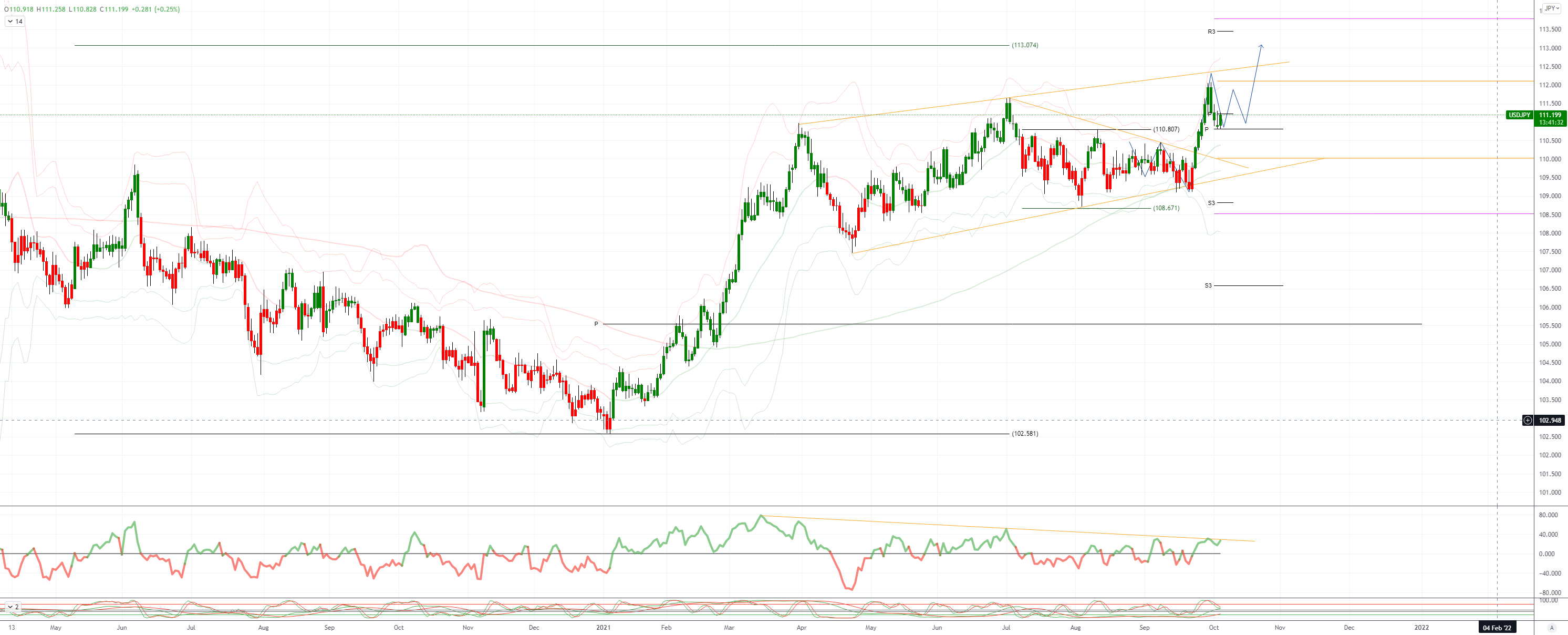The height and width of the screenshot is (635, 1568).
Task: Select the green (108.671) level label
Action: pos(1166,208)
